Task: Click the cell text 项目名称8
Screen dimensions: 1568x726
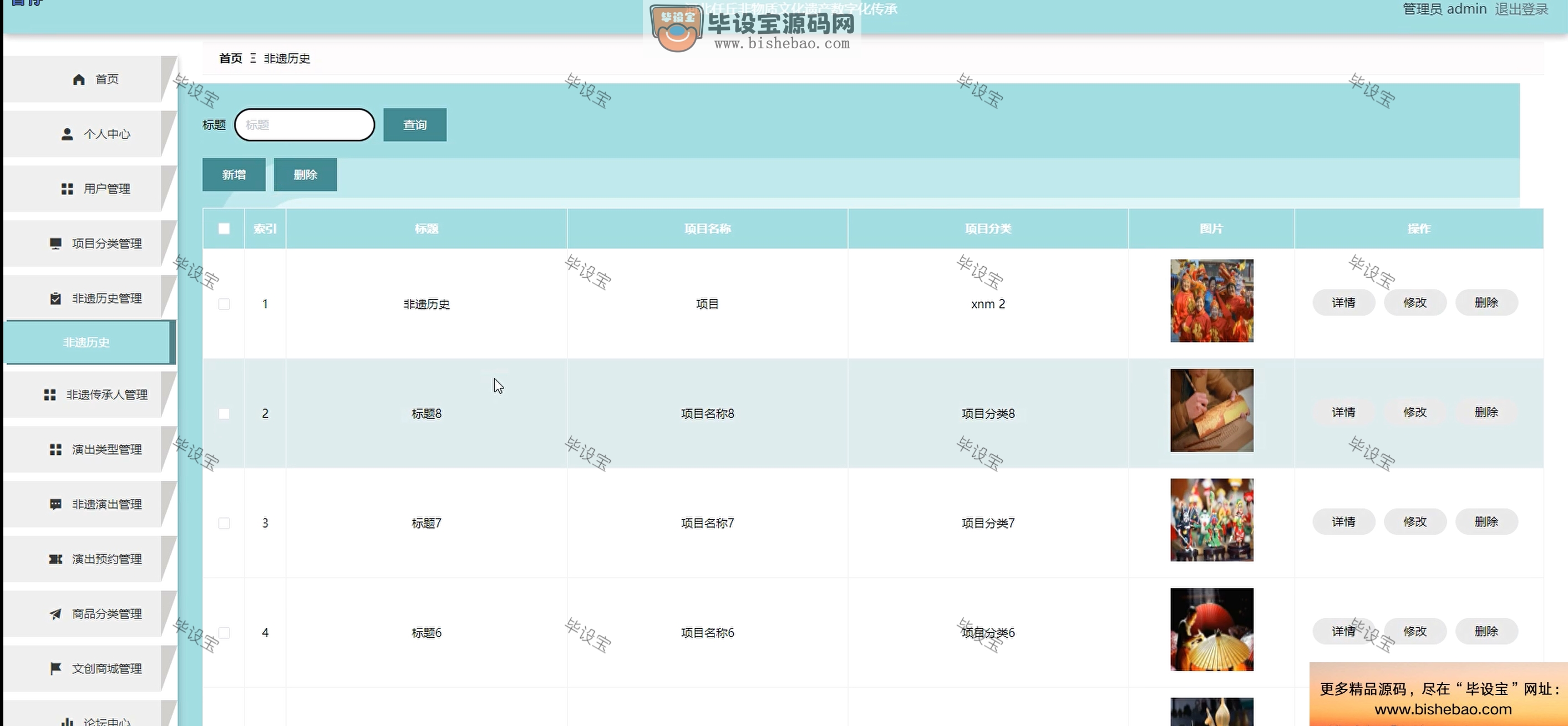Action: click(x=707, y=413)
